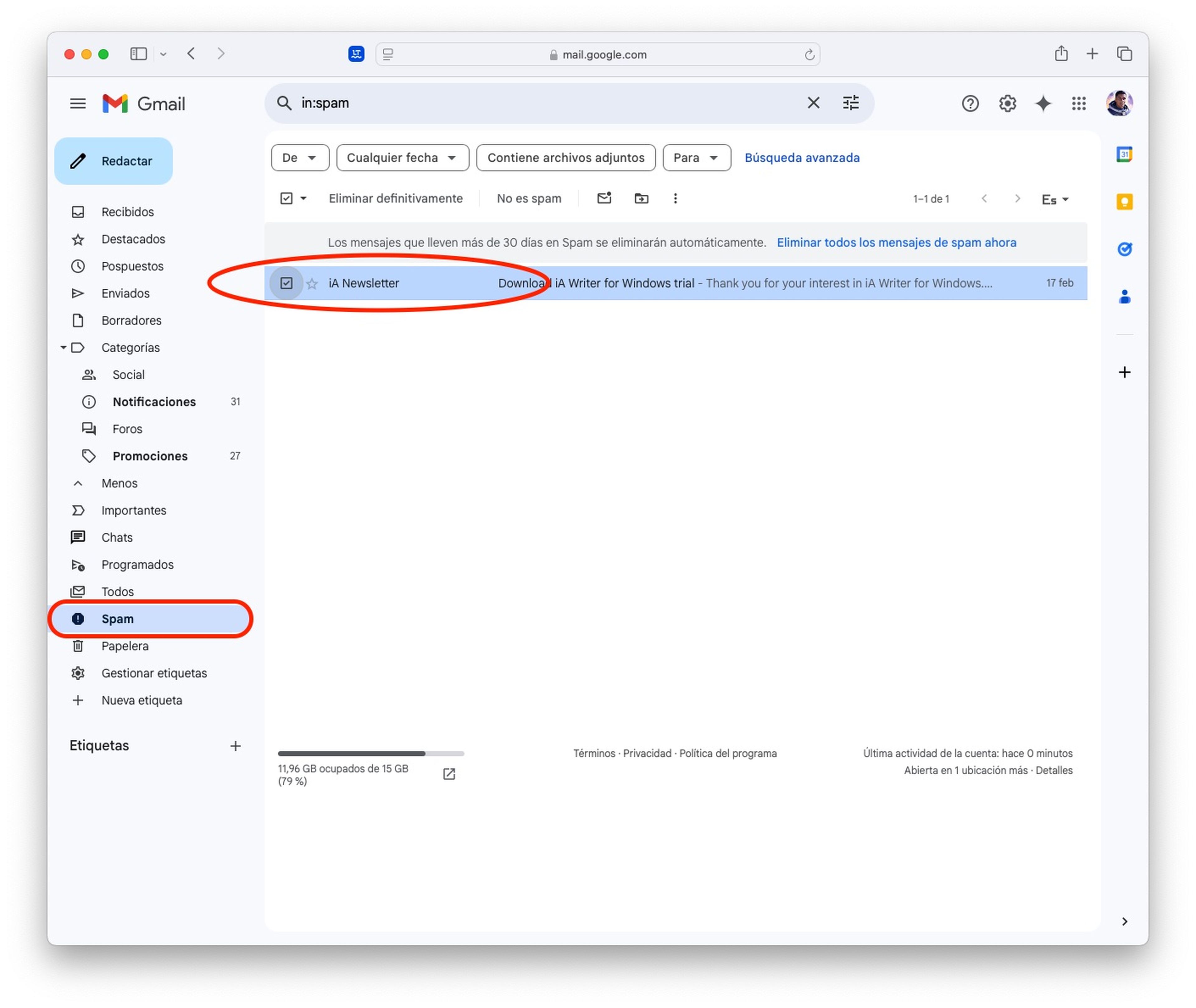The image size is (1196, 1008).
Task: Open the Detalles account activity link
Action: [1054, 771]
